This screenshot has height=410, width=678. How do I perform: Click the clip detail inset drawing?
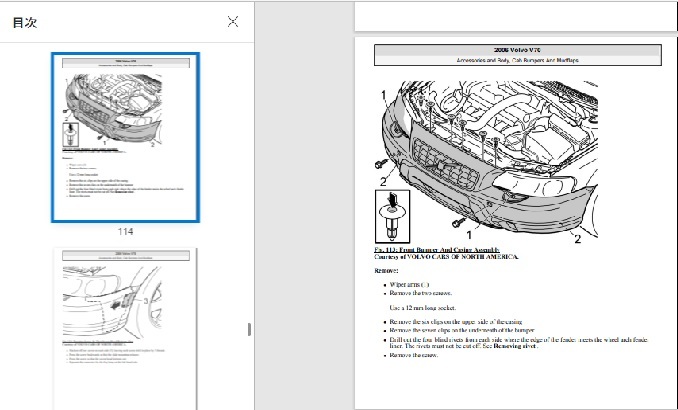point(392,216)
